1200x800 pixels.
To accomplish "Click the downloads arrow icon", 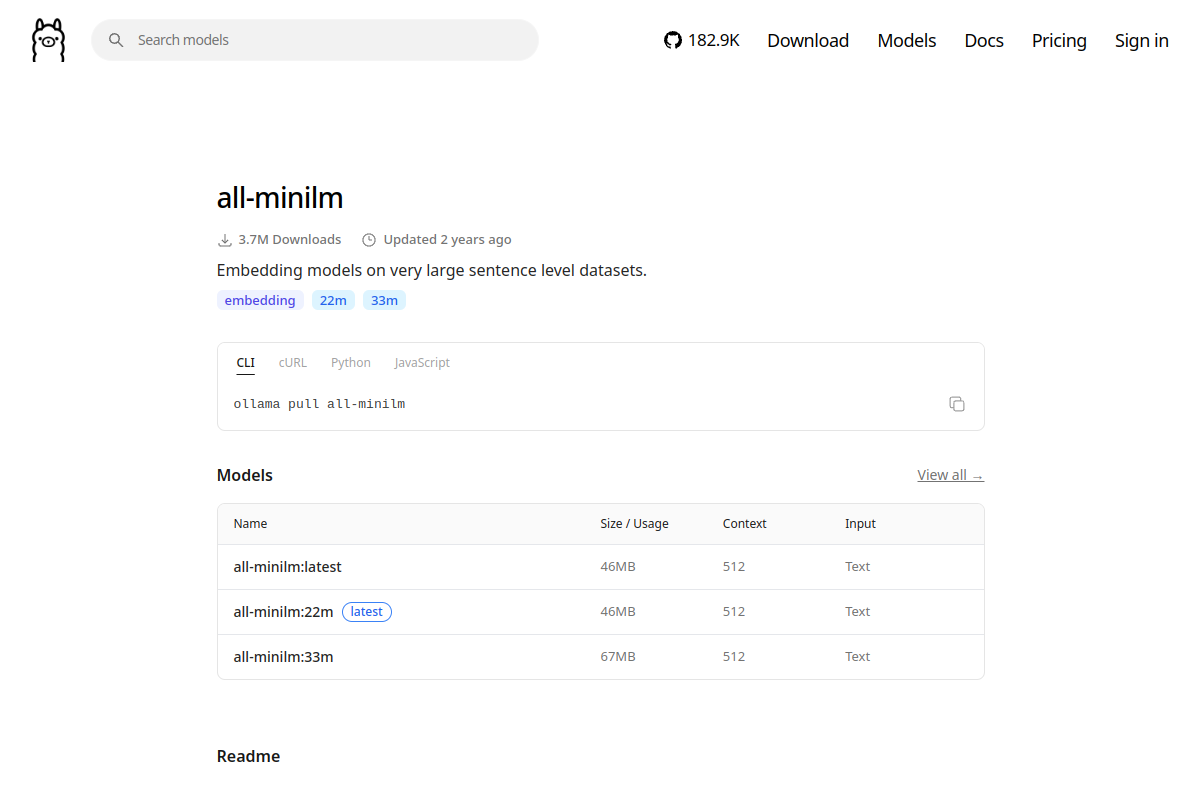I will tap(225, 240).
